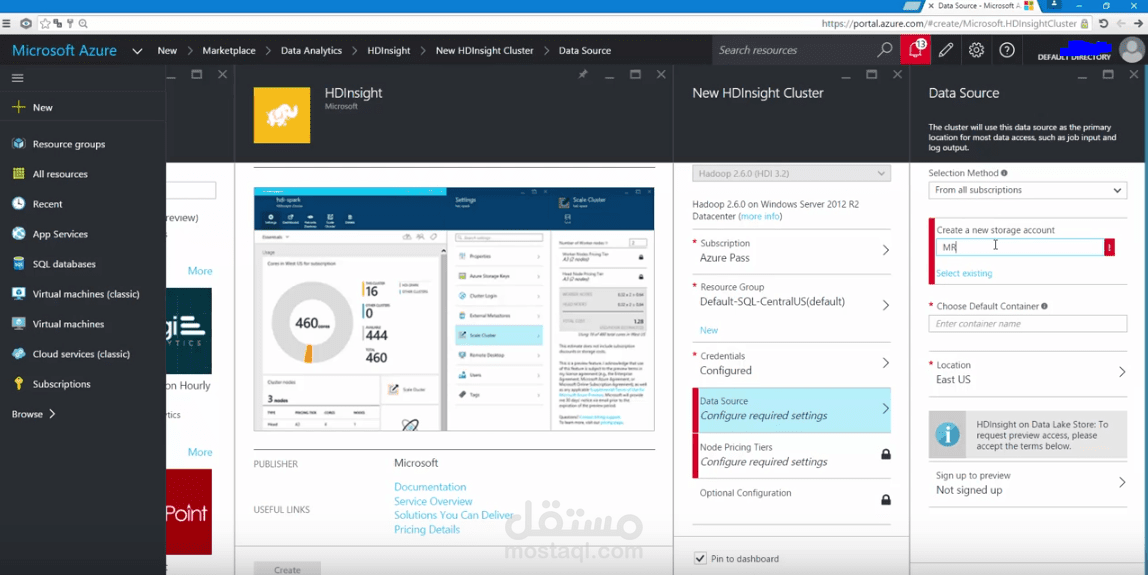Image resolution: width=1148 pixels, height=575 pixels.
Task: Open the Data Source settings row
Action: tap(791, 409)
